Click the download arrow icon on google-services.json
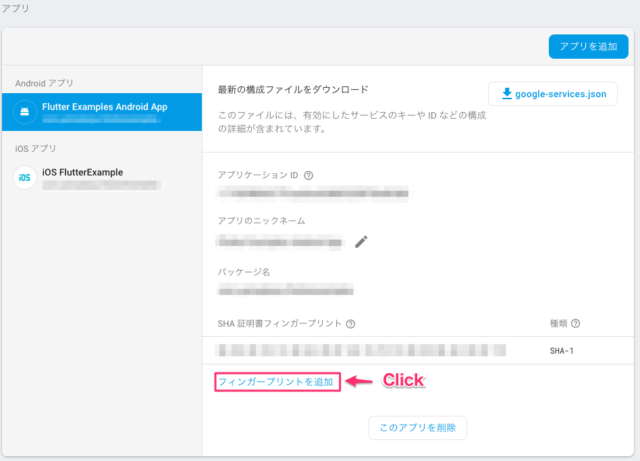Viewport: 640px width, 461px height. point(507,94)
